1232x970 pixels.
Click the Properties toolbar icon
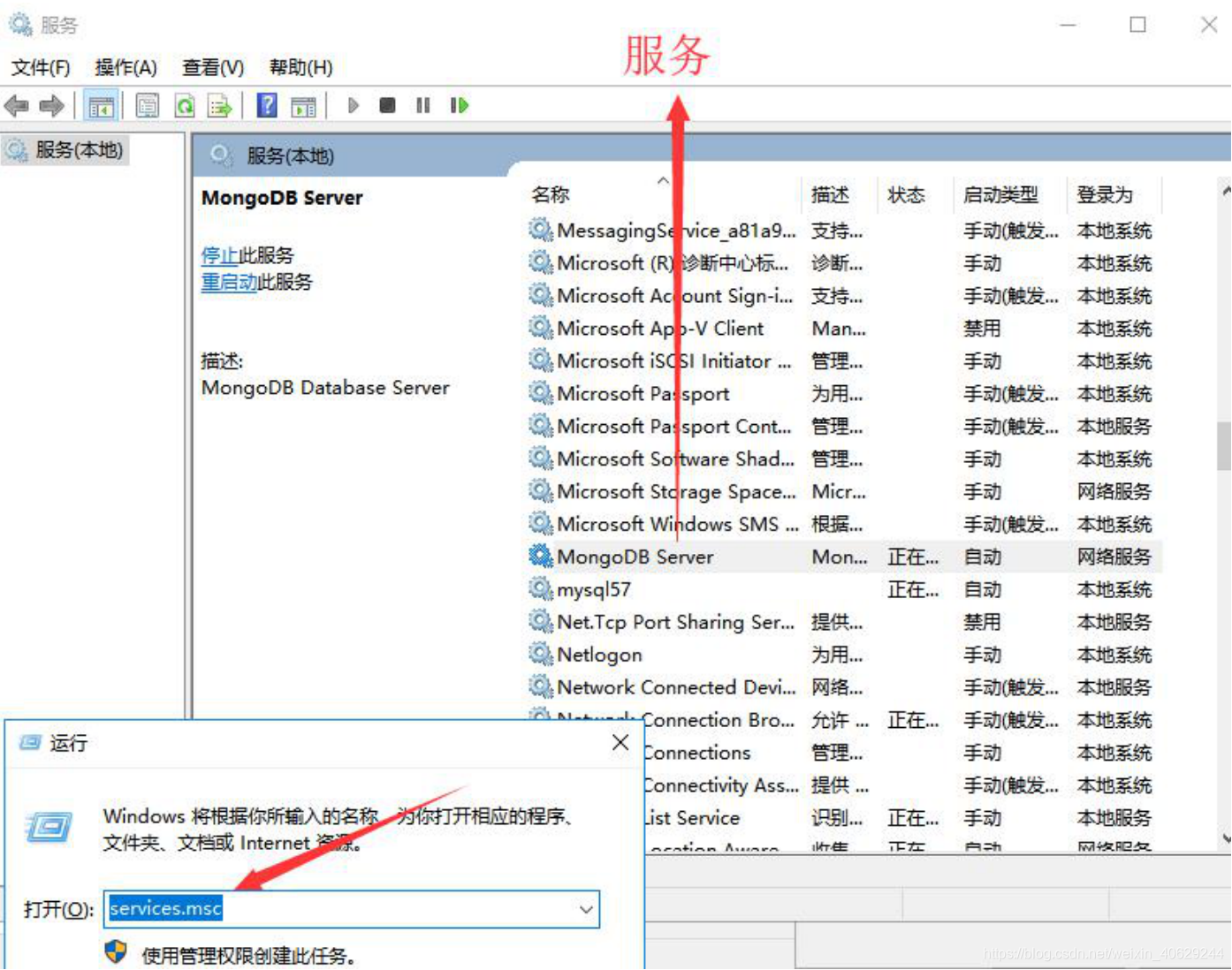147,105
